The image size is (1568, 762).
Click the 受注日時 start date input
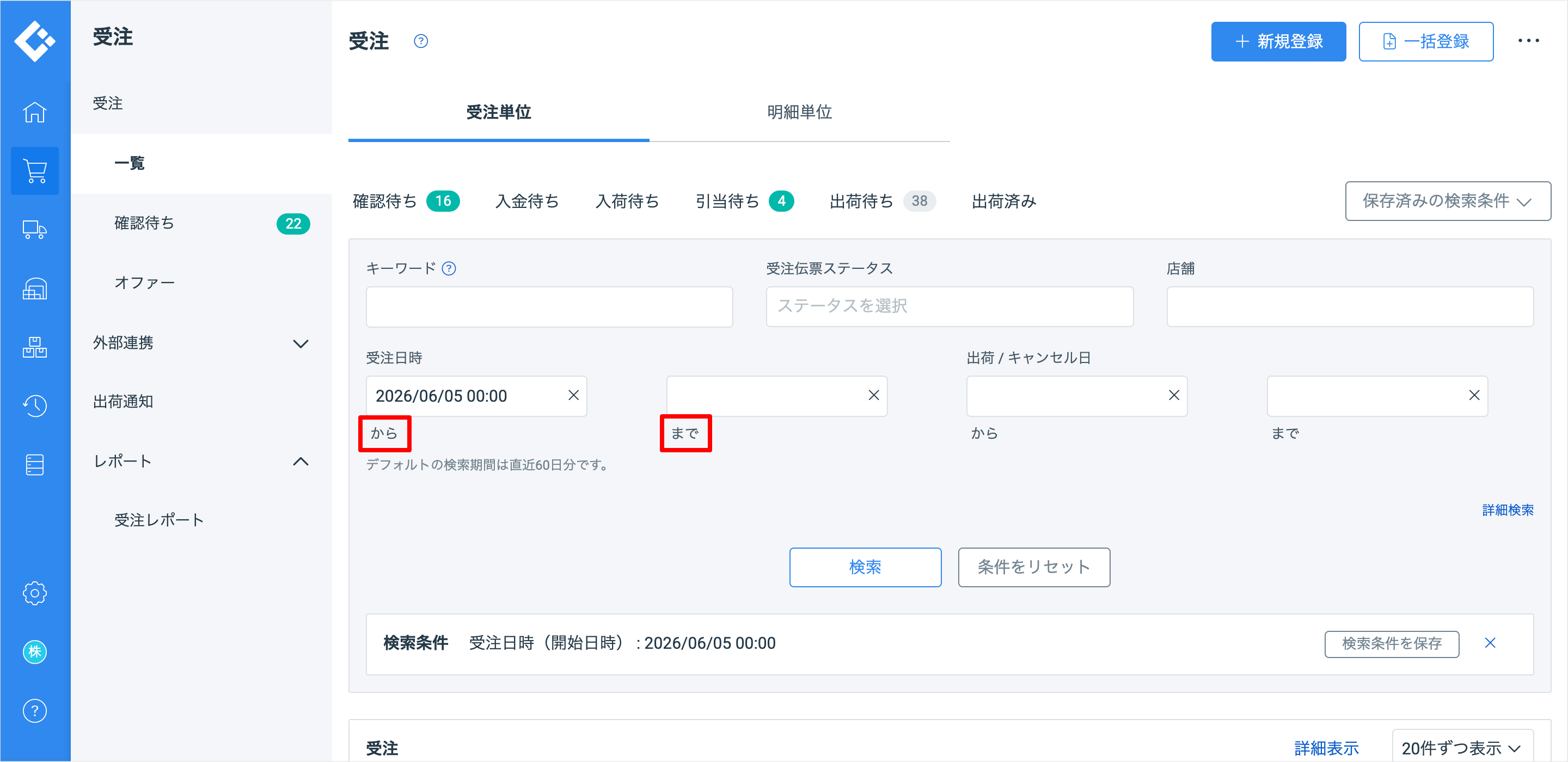(476, 396)
